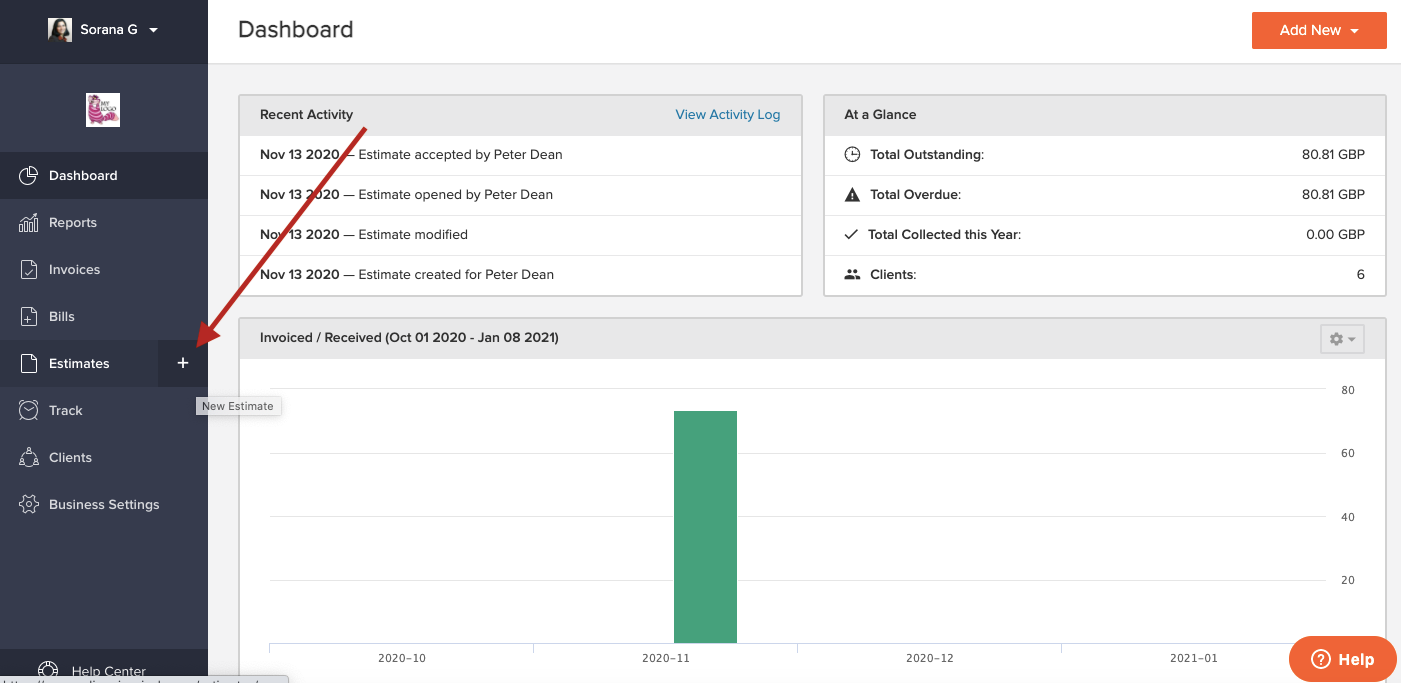Click the orange Help button
Screen dimensions: 1401x683
[x=1342, y=659]
